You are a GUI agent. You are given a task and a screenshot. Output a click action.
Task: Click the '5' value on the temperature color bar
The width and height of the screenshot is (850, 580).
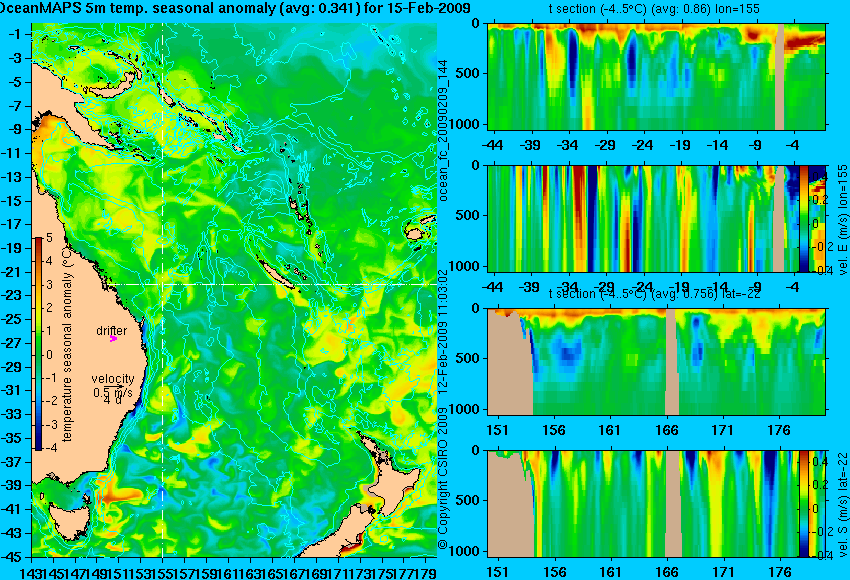pyautogui.click(x=49, y=237)
